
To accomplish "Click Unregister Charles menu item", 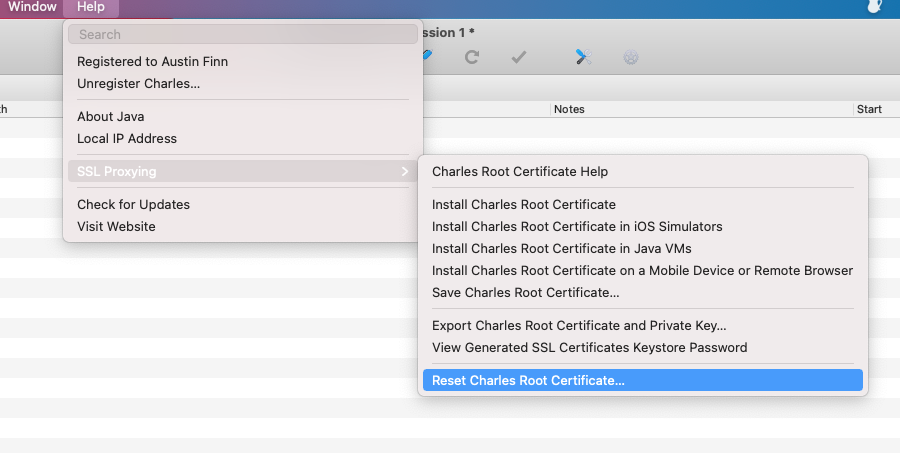I will (138, 84).
